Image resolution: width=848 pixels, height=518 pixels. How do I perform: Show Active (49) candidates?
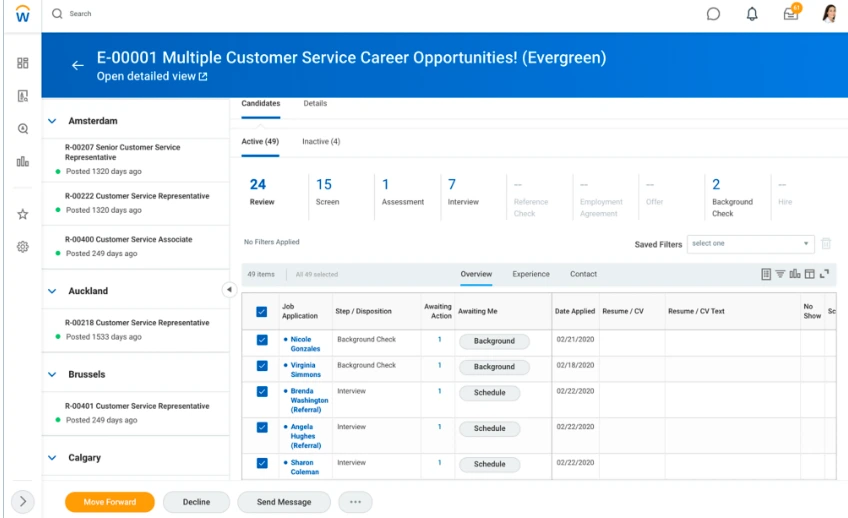point(260,142)
